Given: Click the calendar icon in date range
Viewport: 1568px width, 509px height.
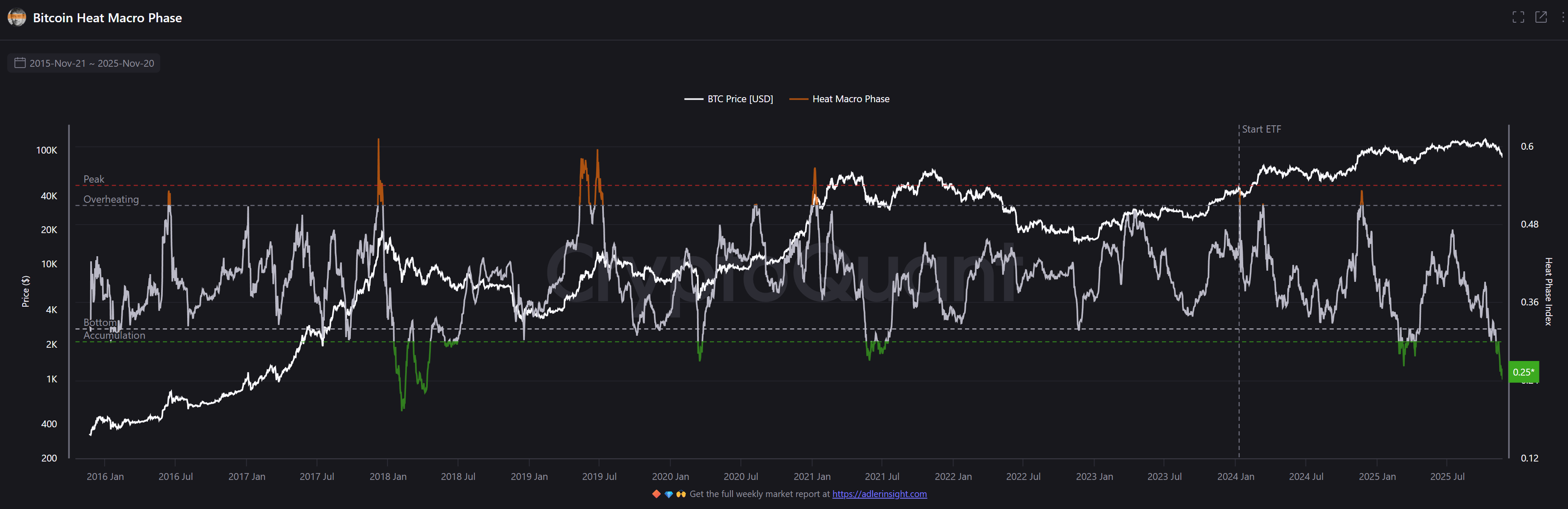Looking at the screenshot, I should (x=20, y=63).
